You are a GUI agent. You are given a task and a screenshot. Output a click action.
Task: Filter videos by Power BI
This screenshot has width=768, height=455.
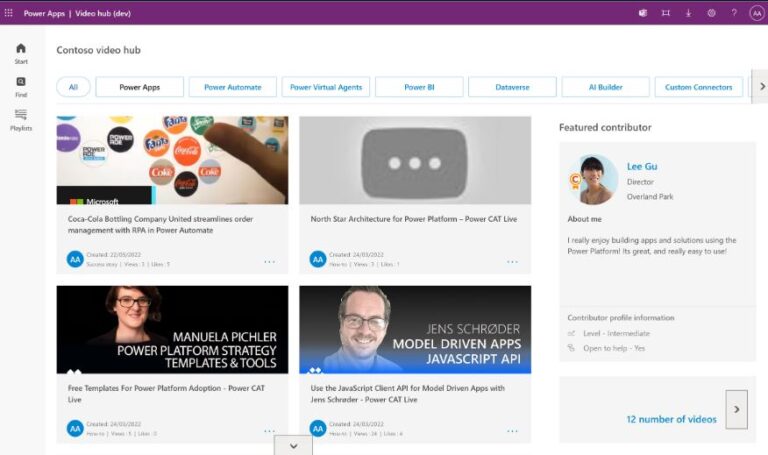point(419,87)
